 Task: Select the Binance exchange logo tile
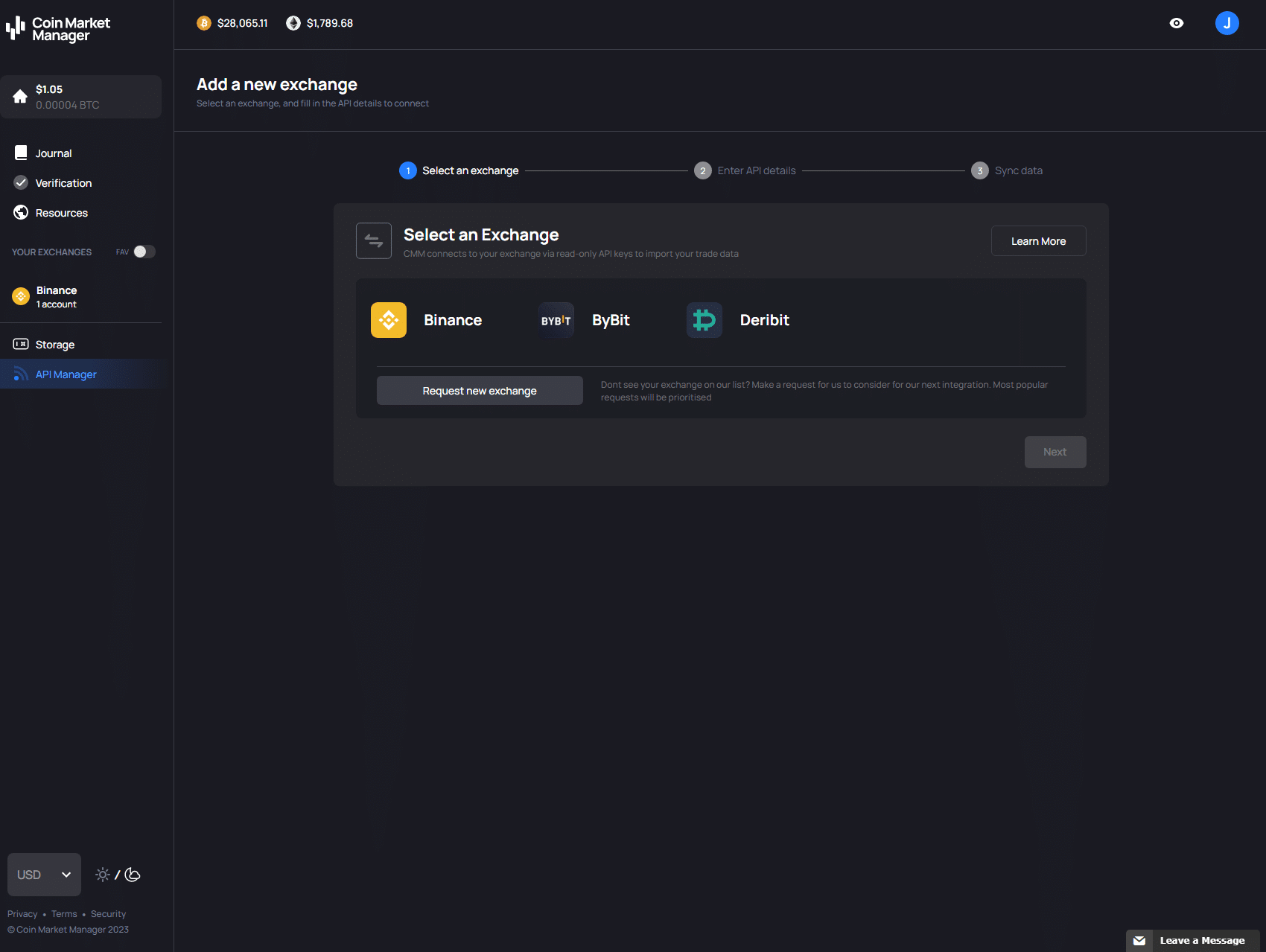point(389,320)
